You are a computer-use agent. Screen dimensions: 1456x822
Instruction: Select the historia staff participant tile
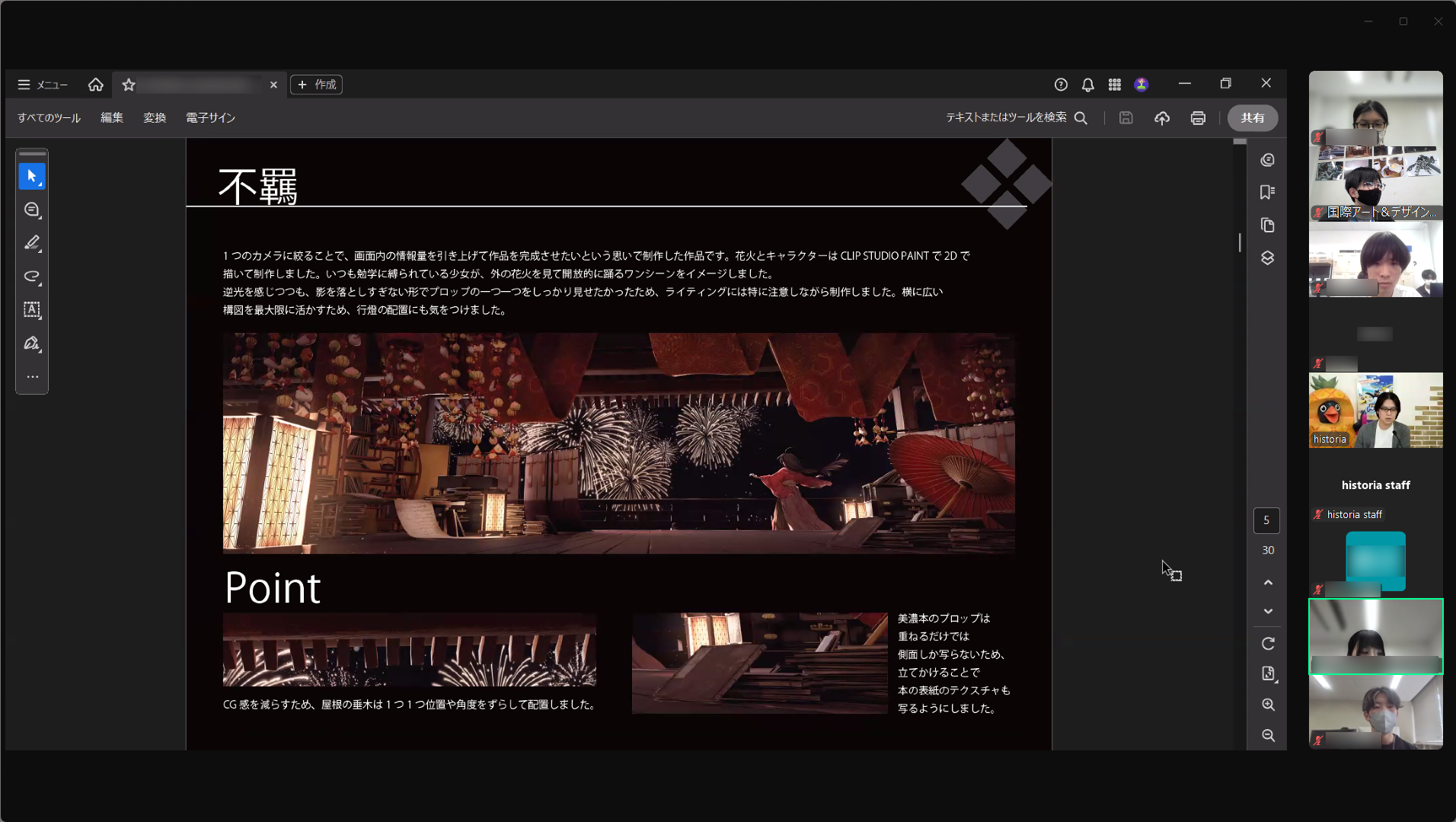1375,485
